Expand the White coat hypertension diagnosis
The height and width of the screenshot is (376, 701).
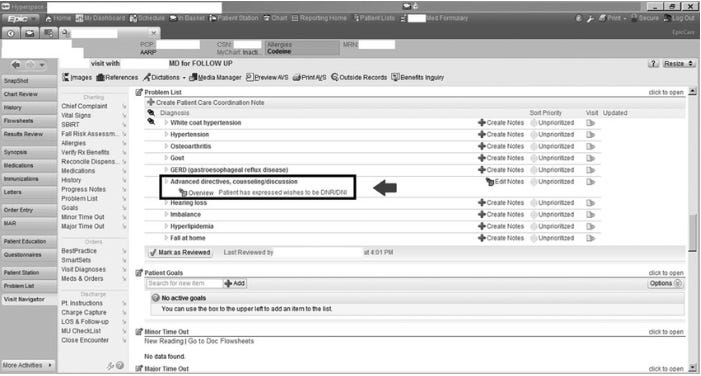(x=166, y=123)
